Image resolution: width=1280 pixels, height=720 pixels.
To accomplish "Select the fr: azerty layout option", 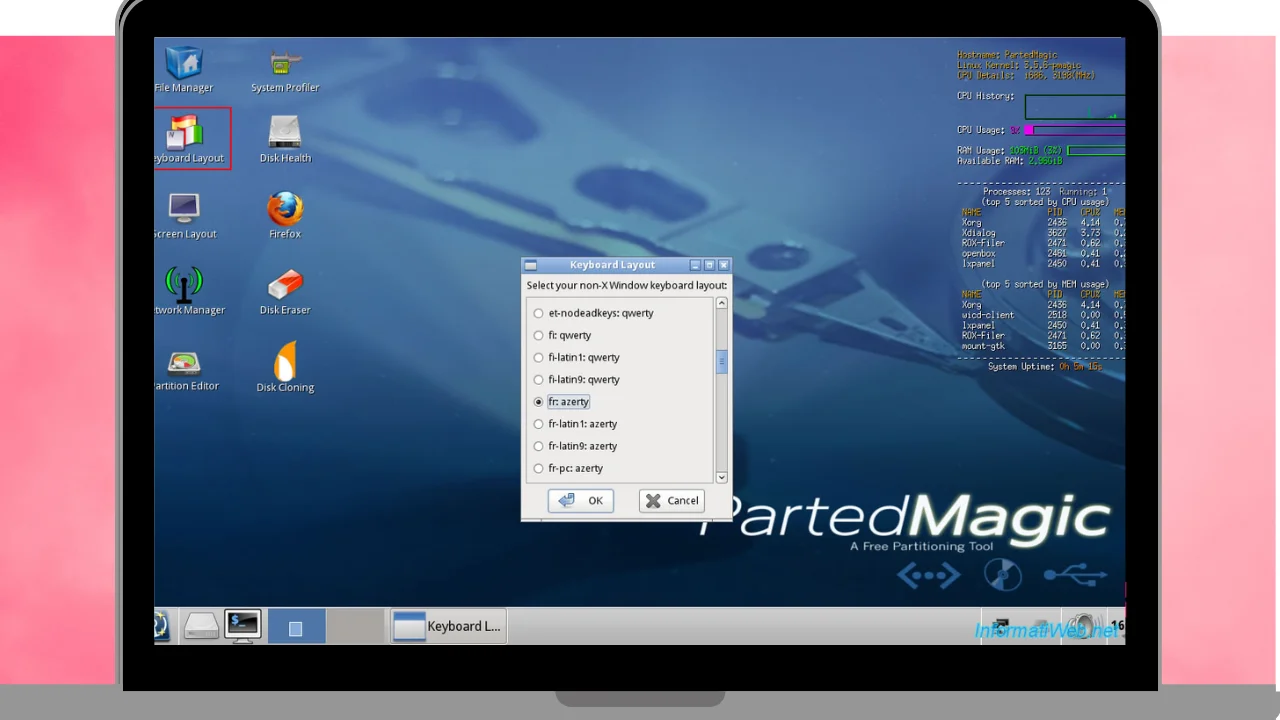I will (x=561, y=402).
